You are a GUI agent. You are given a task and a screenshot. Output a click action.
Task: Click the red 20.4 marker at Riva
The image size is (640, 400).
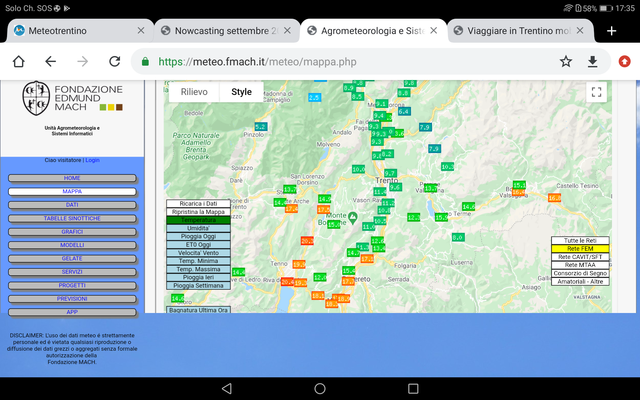tap(287, 282)
